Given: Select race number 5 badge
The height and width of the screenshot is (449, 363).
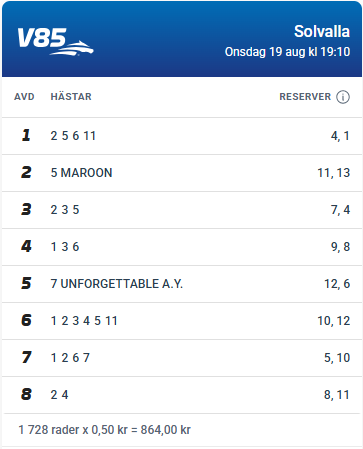Looking at the screenshot, I should coord(26,283).
